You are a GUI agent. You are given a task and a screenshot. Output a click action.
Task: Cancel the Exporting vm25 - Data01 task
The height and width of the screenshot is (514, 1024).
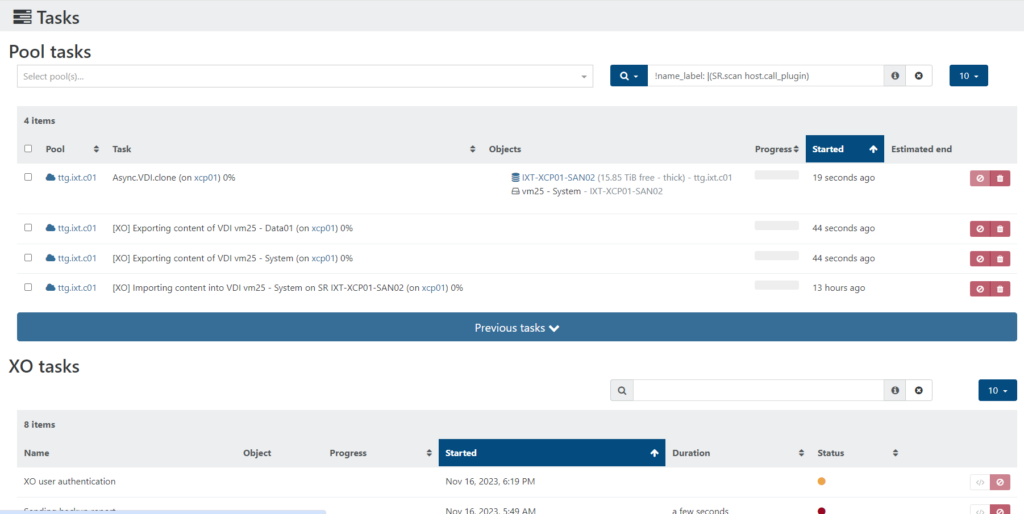[979, 229]
